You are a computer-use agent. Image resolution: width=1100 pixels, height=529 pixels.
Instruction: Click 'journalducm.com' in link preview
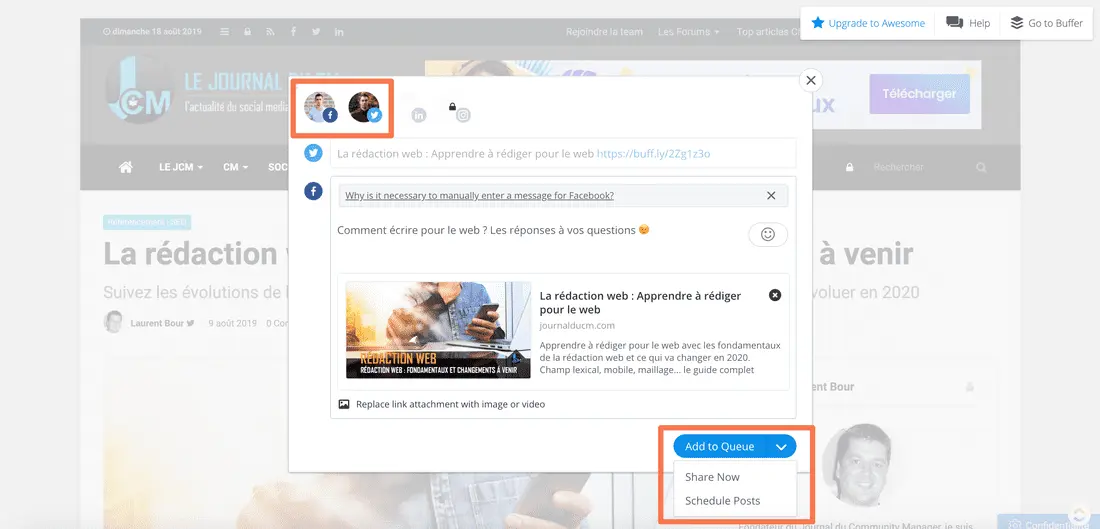577,326
